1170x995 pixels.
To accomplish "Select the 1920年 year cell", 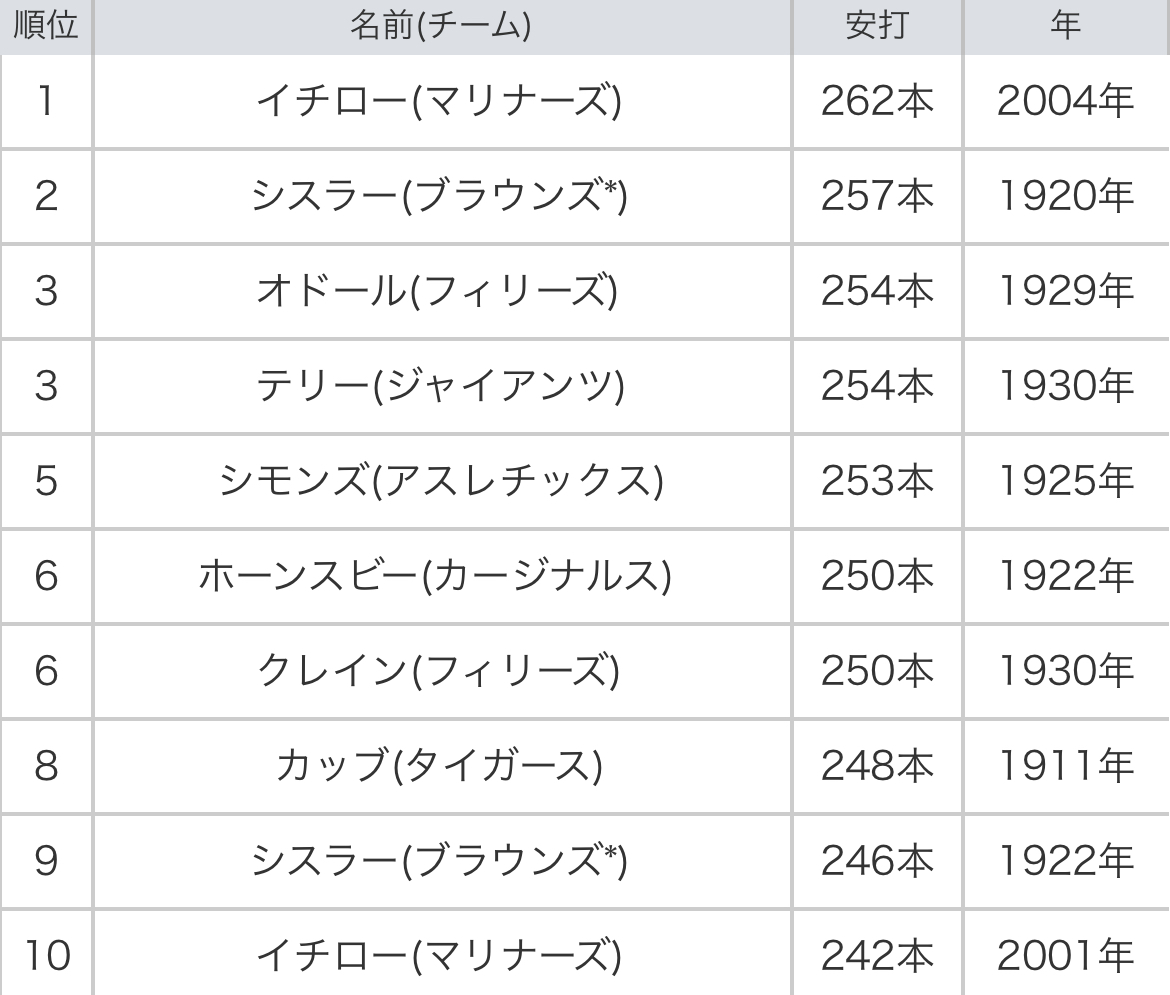I will pos(1066,197).
